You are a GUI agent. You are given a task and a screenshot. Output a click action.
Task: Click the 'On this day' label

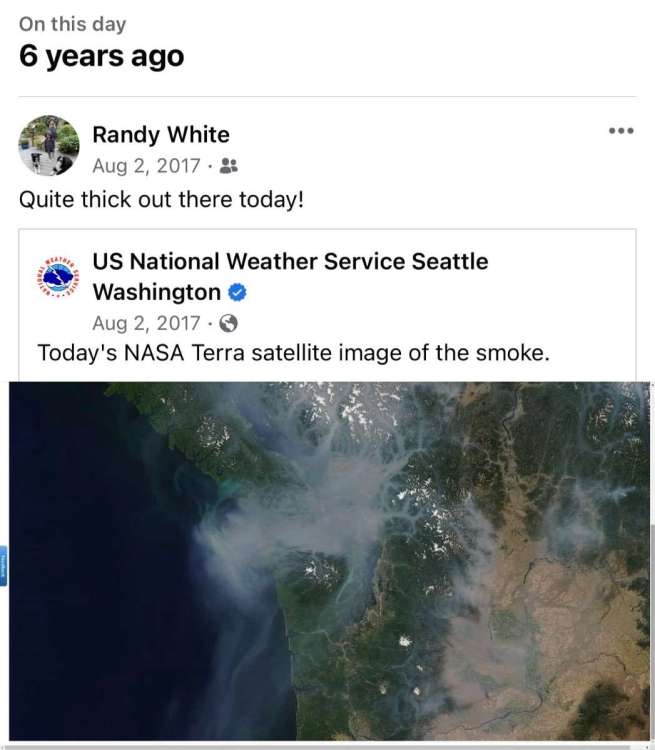pos(72,24)
